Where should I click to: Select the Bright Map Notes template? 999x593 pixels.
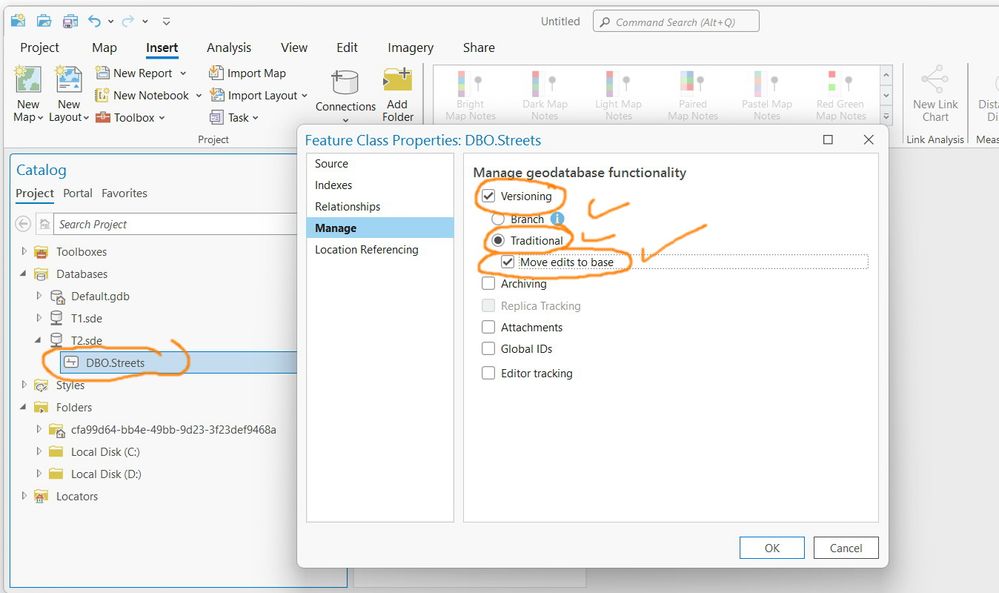click(470, 94)
